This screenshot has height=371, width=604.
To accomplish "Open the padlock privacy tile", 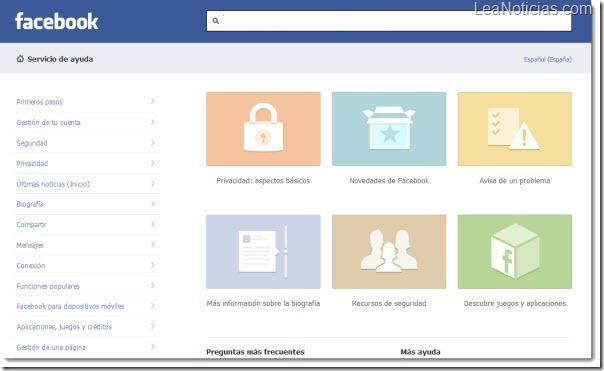I will click(263, 129).
